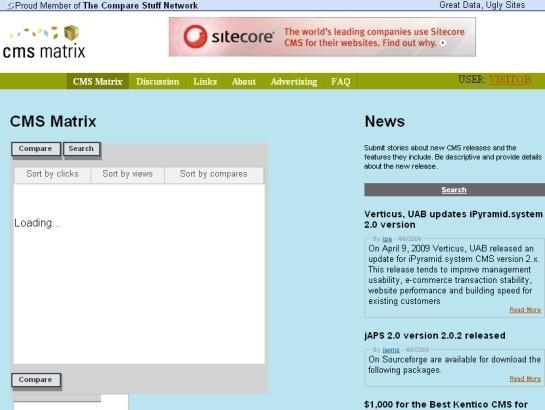
Task: Open author link on iPyramid story
Action: coord(387,239)
